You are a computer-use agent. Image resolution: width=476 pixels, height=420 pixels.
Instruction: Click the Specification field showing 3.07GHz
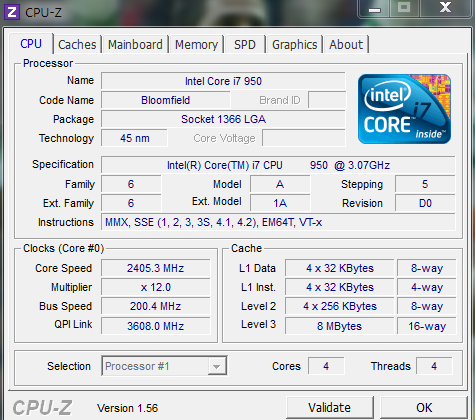pyautogui.click(x=278, y=165)
